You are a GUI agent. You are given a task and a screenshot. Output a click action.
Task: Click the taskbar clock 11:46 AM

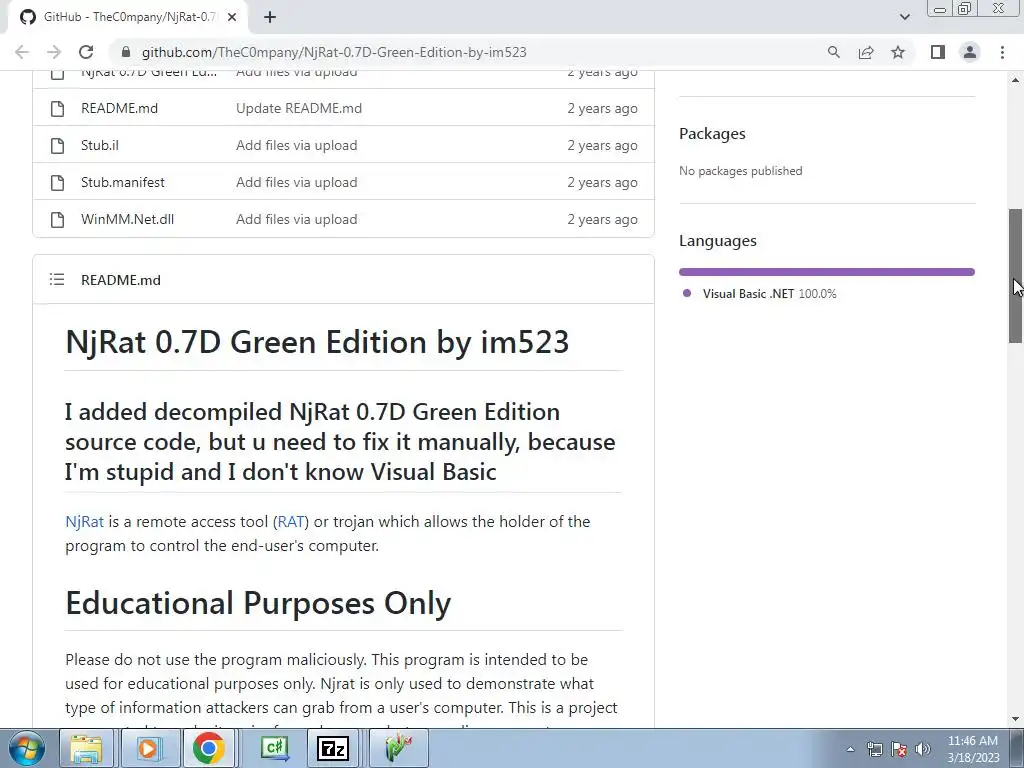(x=973, y=741)
